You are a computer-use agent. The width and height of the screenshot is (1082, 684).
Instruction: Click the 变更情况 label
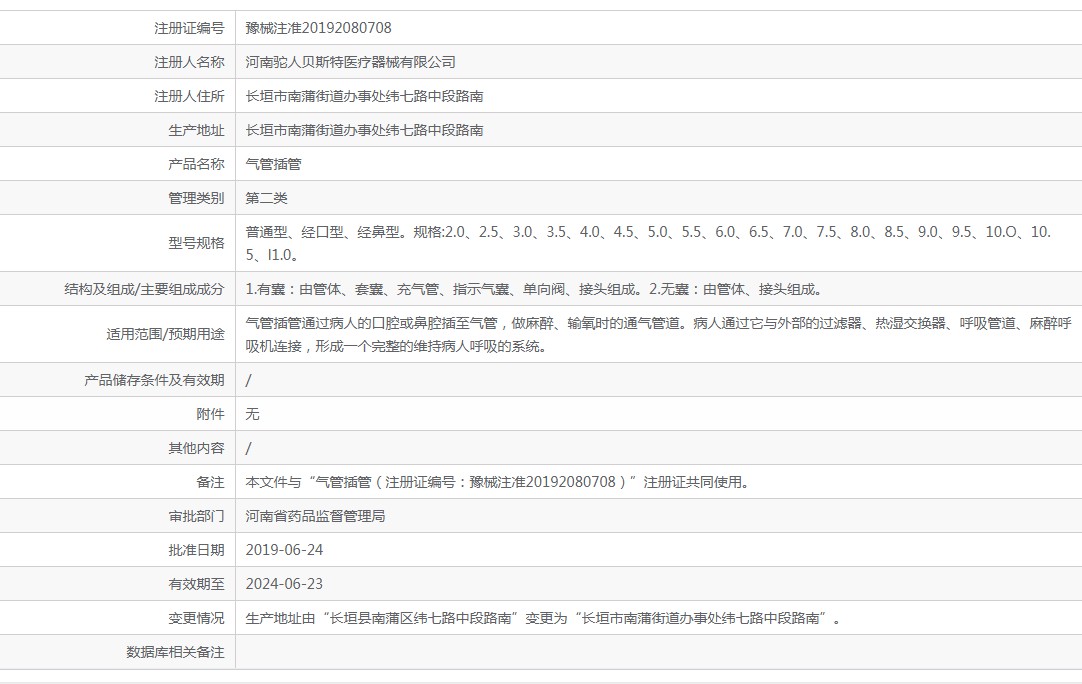(196, 618)
